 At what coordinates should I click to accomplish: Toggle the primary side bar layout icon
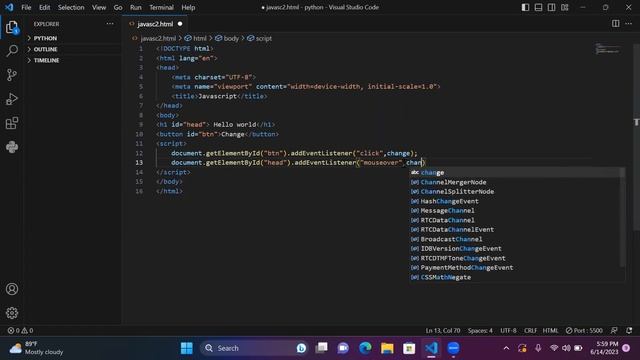525,7
